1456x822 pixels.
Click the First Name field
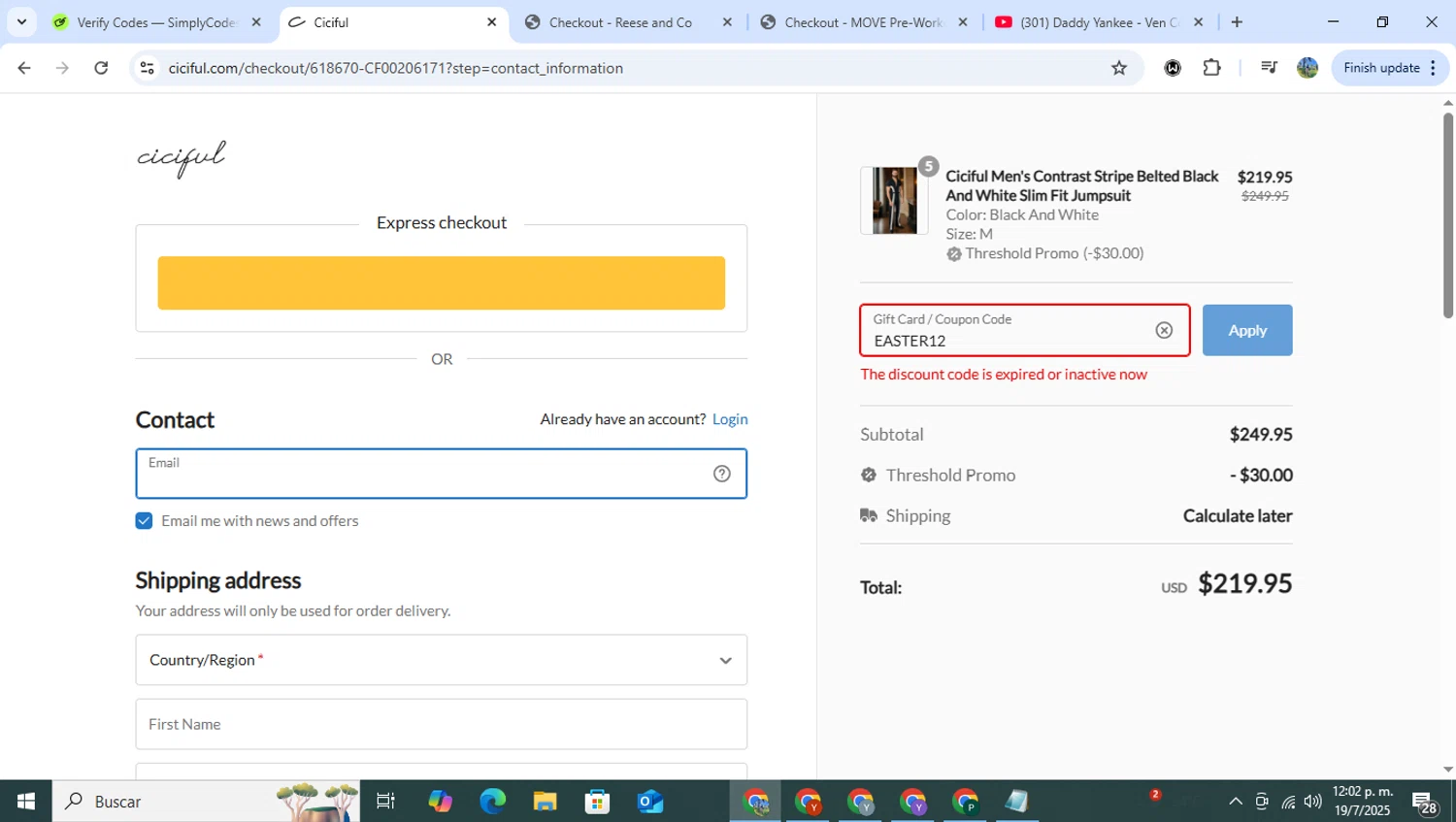click(x=441, y=724)
